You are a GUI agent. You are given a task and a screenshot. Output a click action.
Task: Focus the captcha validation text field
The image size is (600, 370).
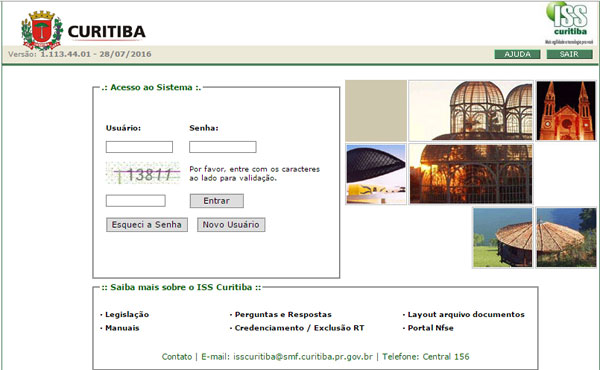pyautogui.click(x=136, y=201)
